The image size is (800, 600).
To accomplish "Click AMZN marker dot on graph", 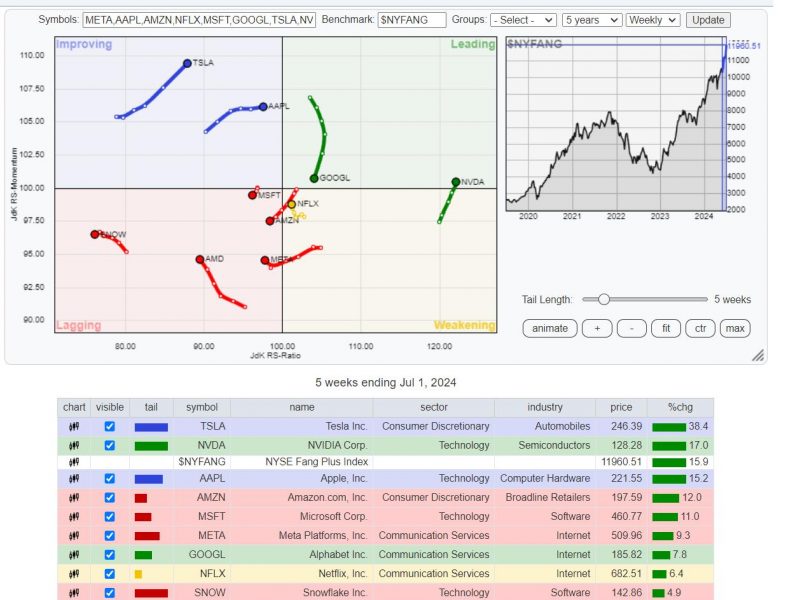I will [270, 221].
